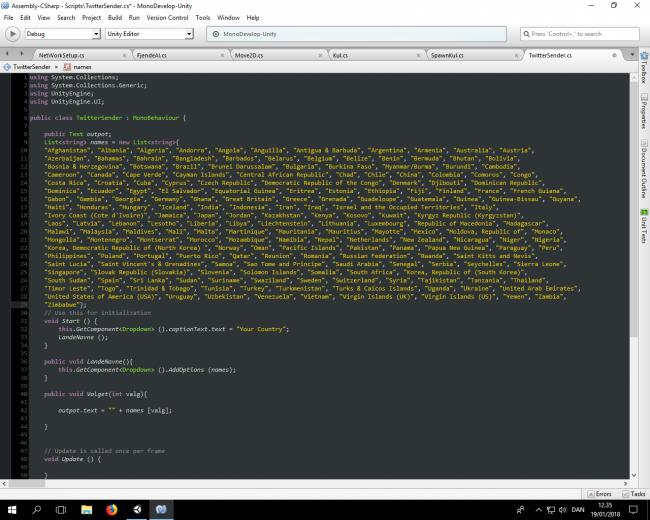Click the LandeNavne method declaration
Screen dimensions: 650x520
point(88,361)
